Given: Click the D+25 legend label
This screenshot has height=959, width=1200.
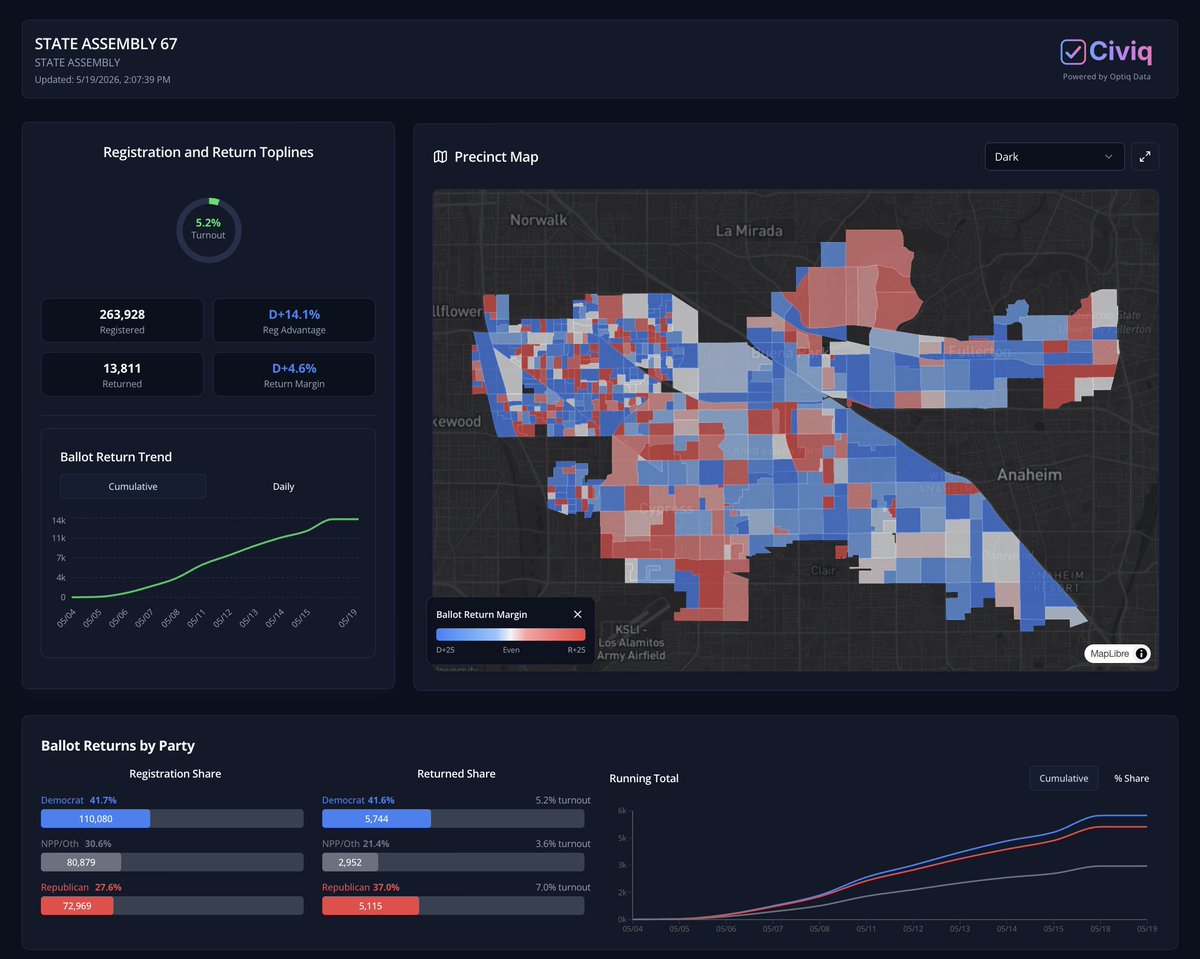Looking at the screenshot, I should [x=446, y=650].
